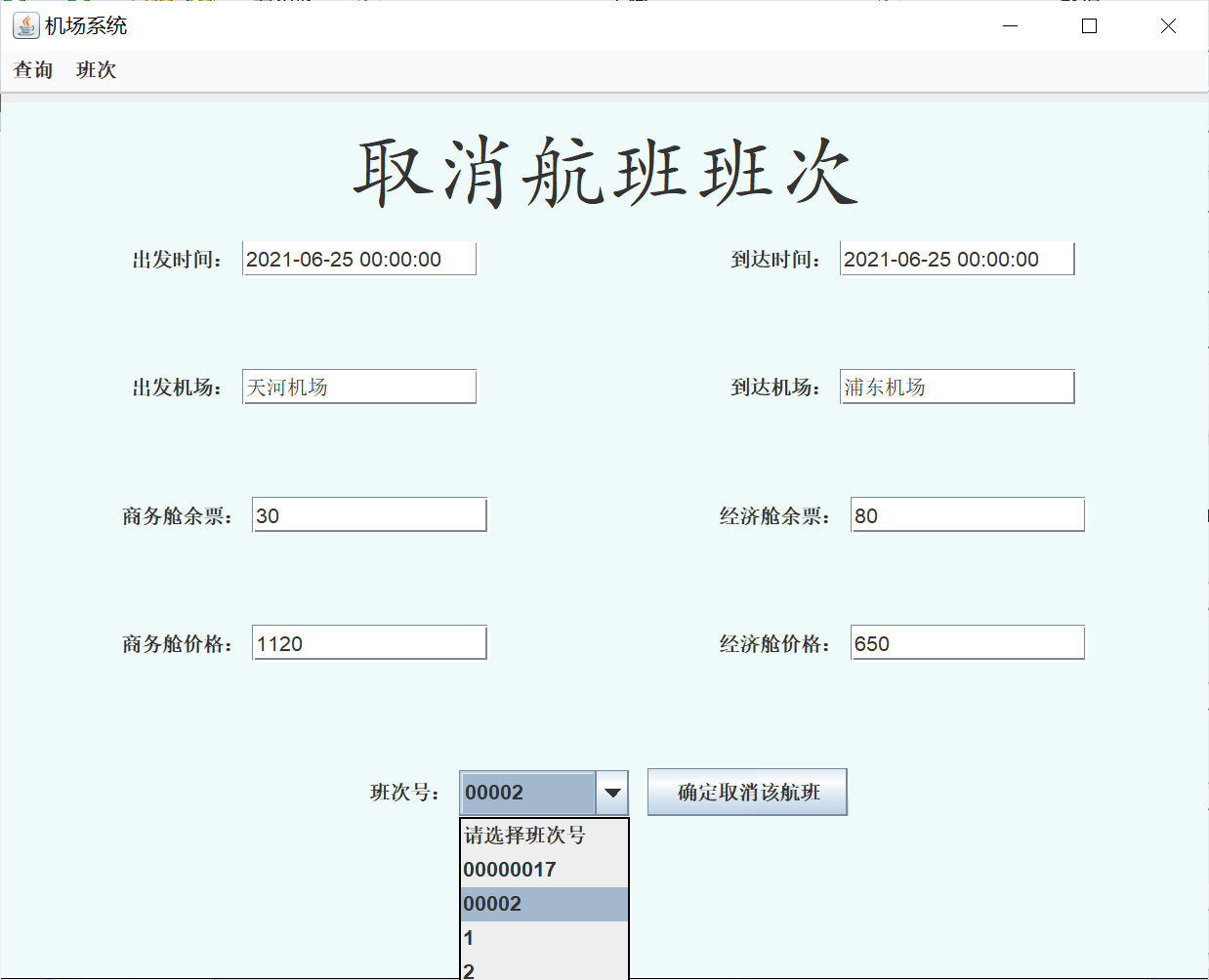Click the 到达机场 field showing 浦东机场
This screenshot has height=980, width=1209.
[957, 387]
